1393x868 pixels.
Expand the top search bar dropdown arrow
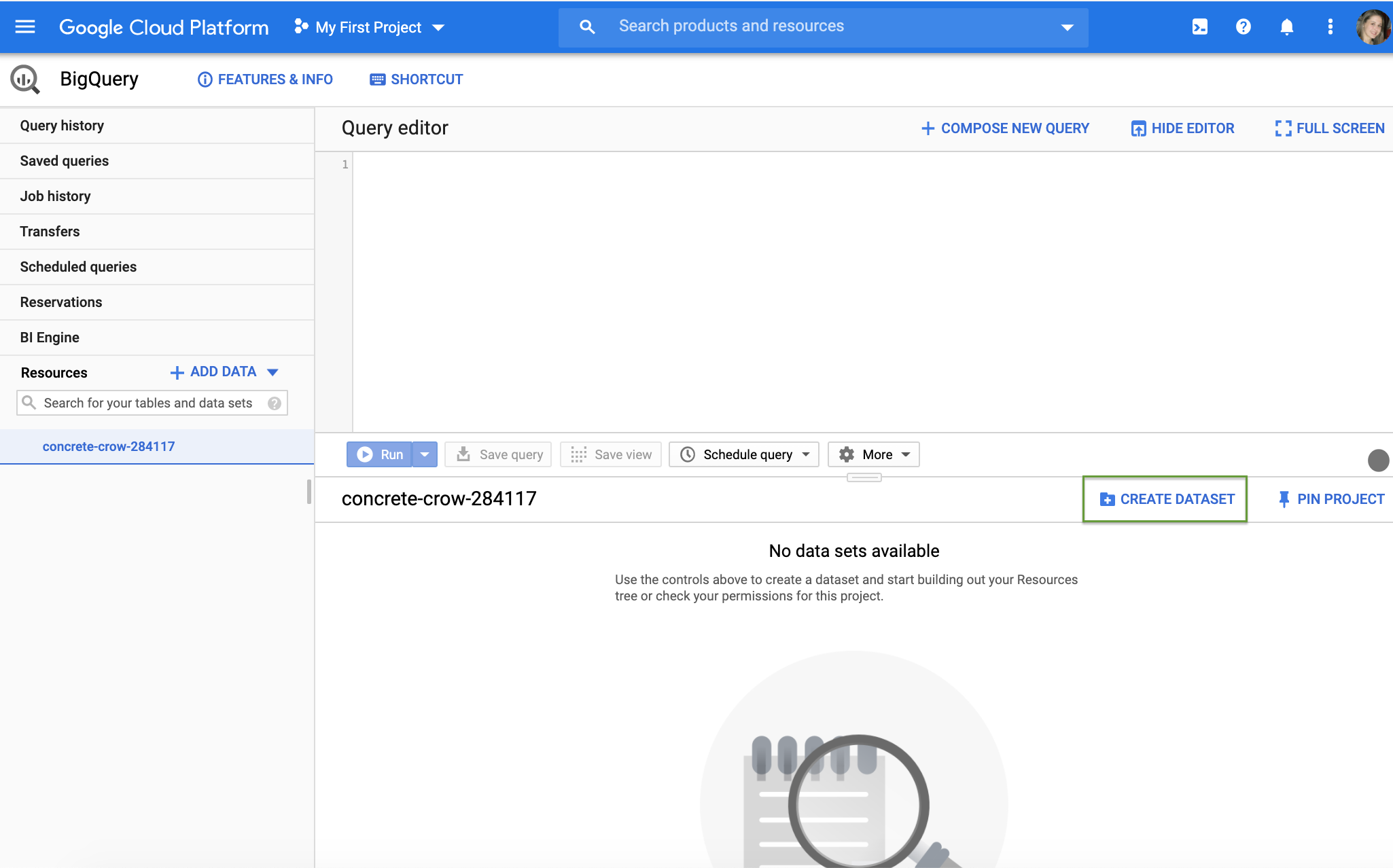(x=1067, y=27)
